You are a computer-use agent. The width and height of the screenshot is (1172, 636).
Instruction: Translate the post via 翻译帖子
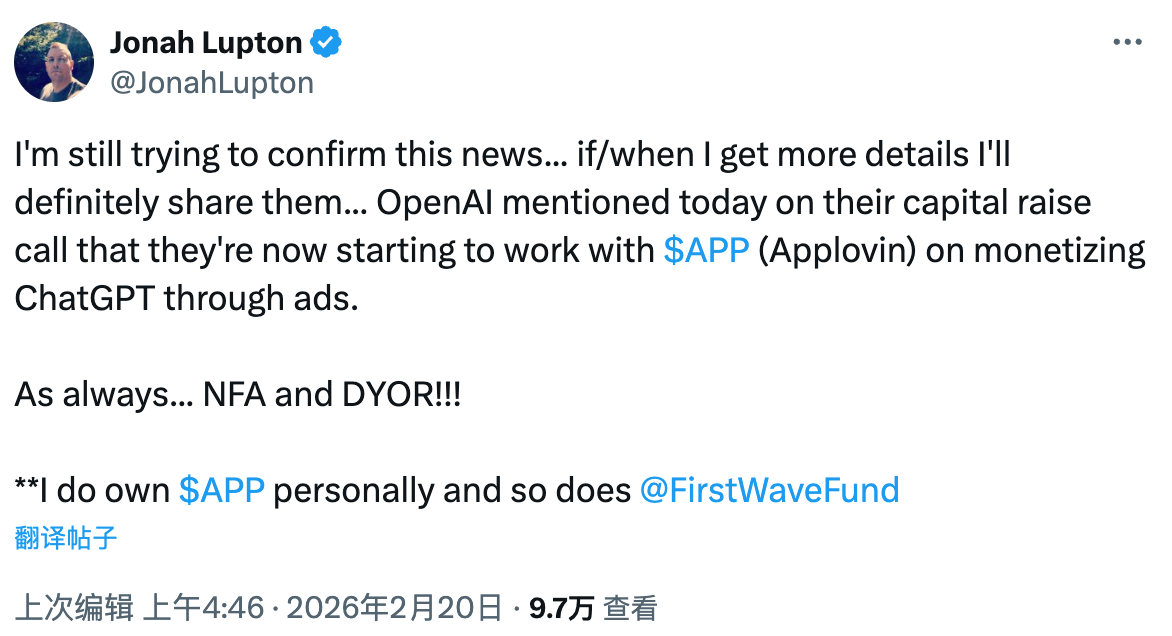click(x=66, y=539)
